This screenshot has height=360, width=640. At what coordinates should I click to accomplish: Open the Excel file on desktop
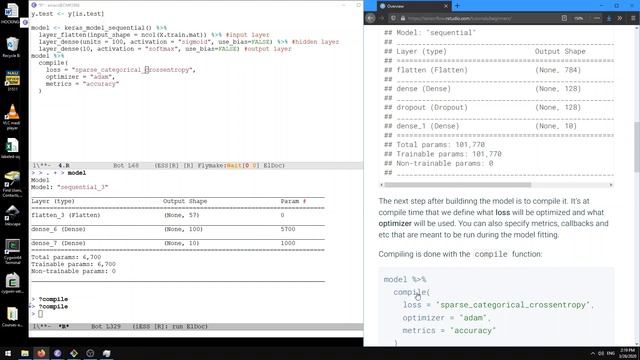pyautogui.click(x=12, y=149)
